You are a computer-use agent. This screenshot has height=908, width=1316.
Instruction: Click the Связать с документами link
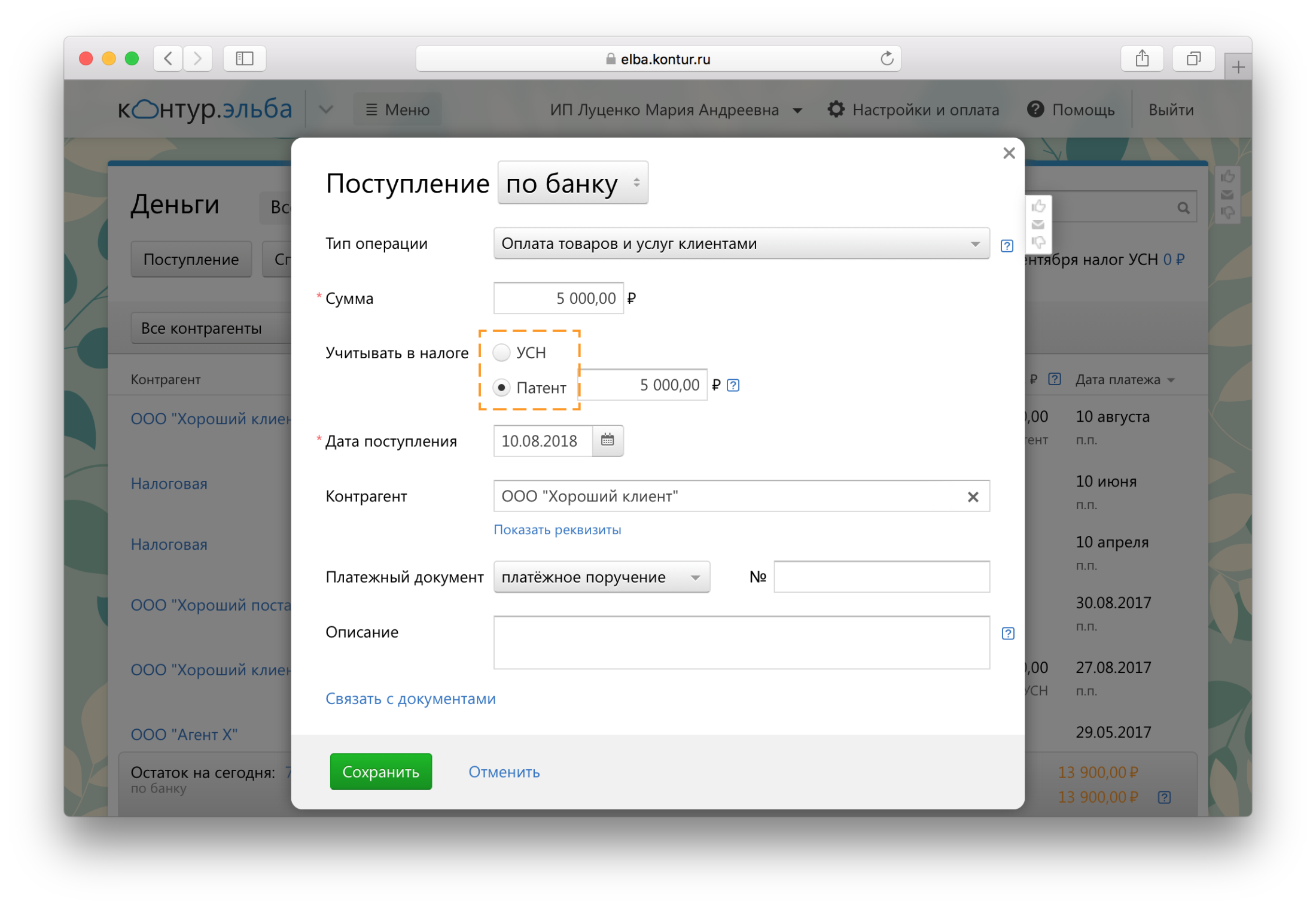(411, 699)
